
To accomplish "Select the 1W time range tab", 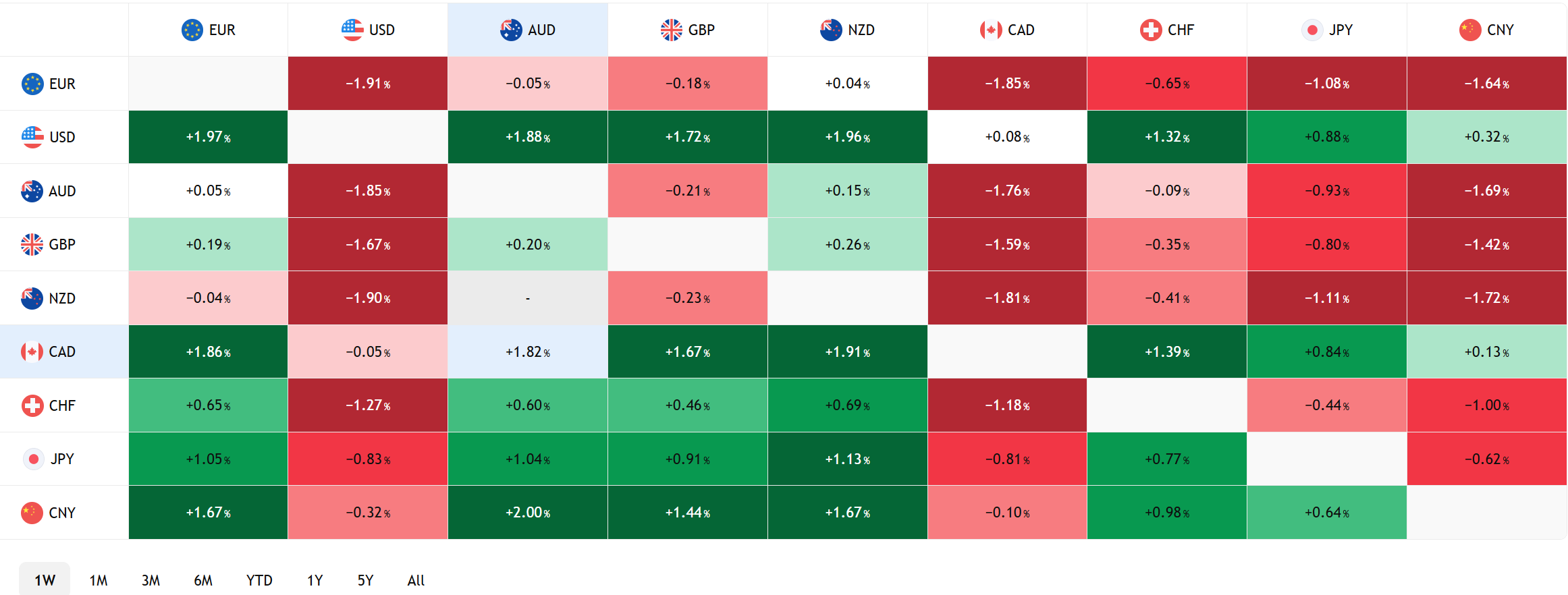I will pyautogui.click(x=45, y=580).
